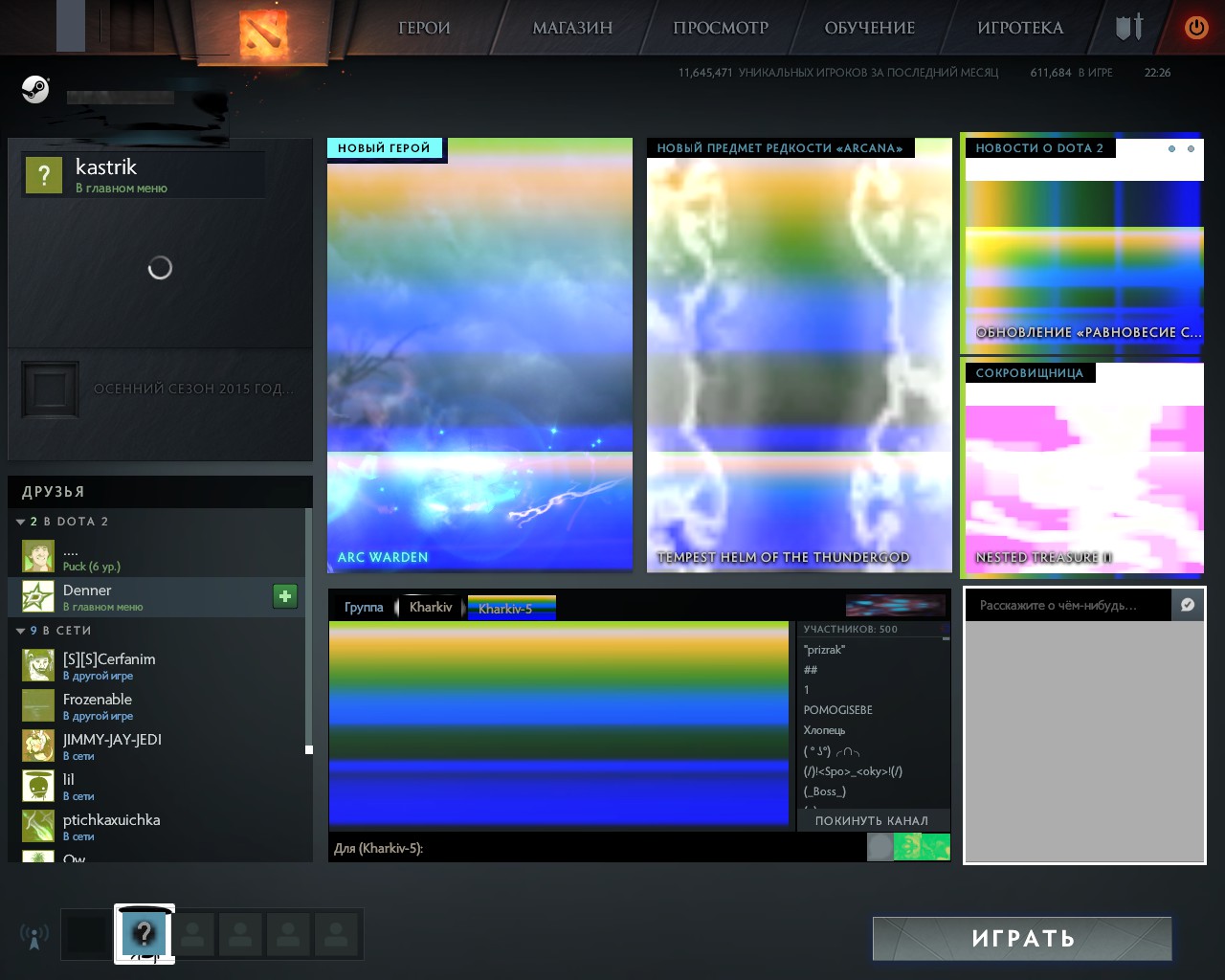Select the kastrik profile name
Viewport: 1225px width, 980px height.
(106, 167)
